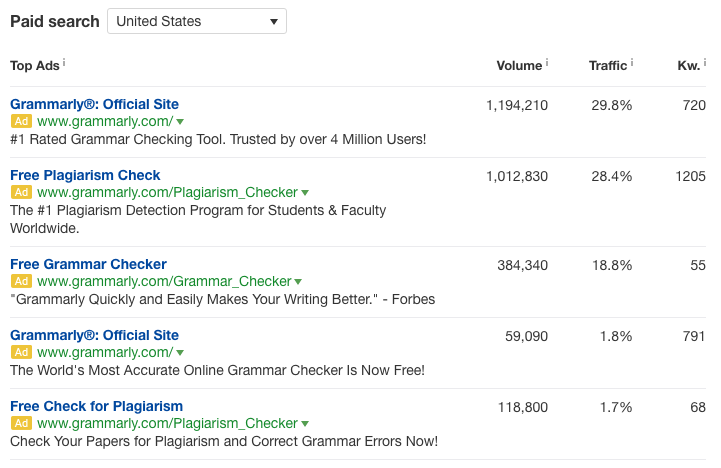Click info icon next to Top Ads
The width and height of the screenshot is (721, 468).
click(64, 63)
